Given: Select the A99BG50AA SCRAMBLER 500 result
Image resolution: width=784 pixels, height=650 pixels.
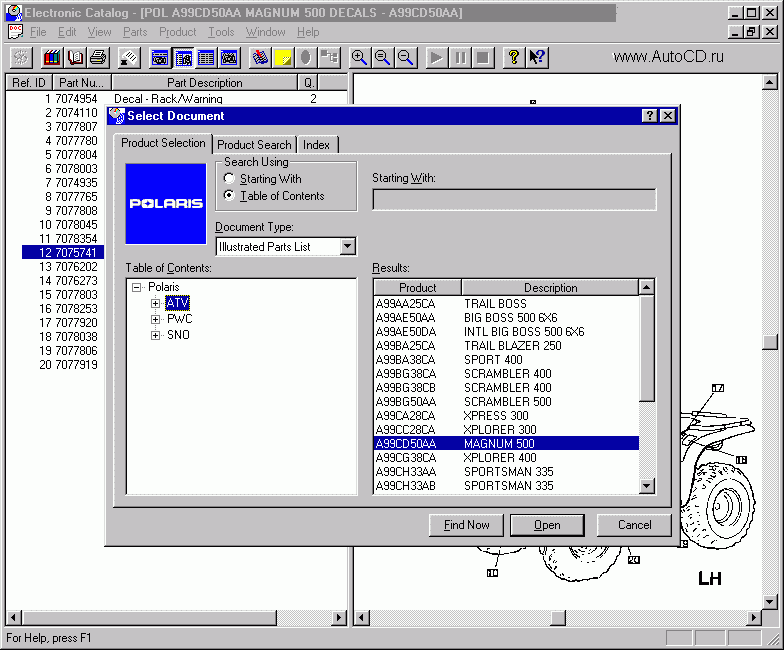Looking at the screenshot, I should click(506, 402).
